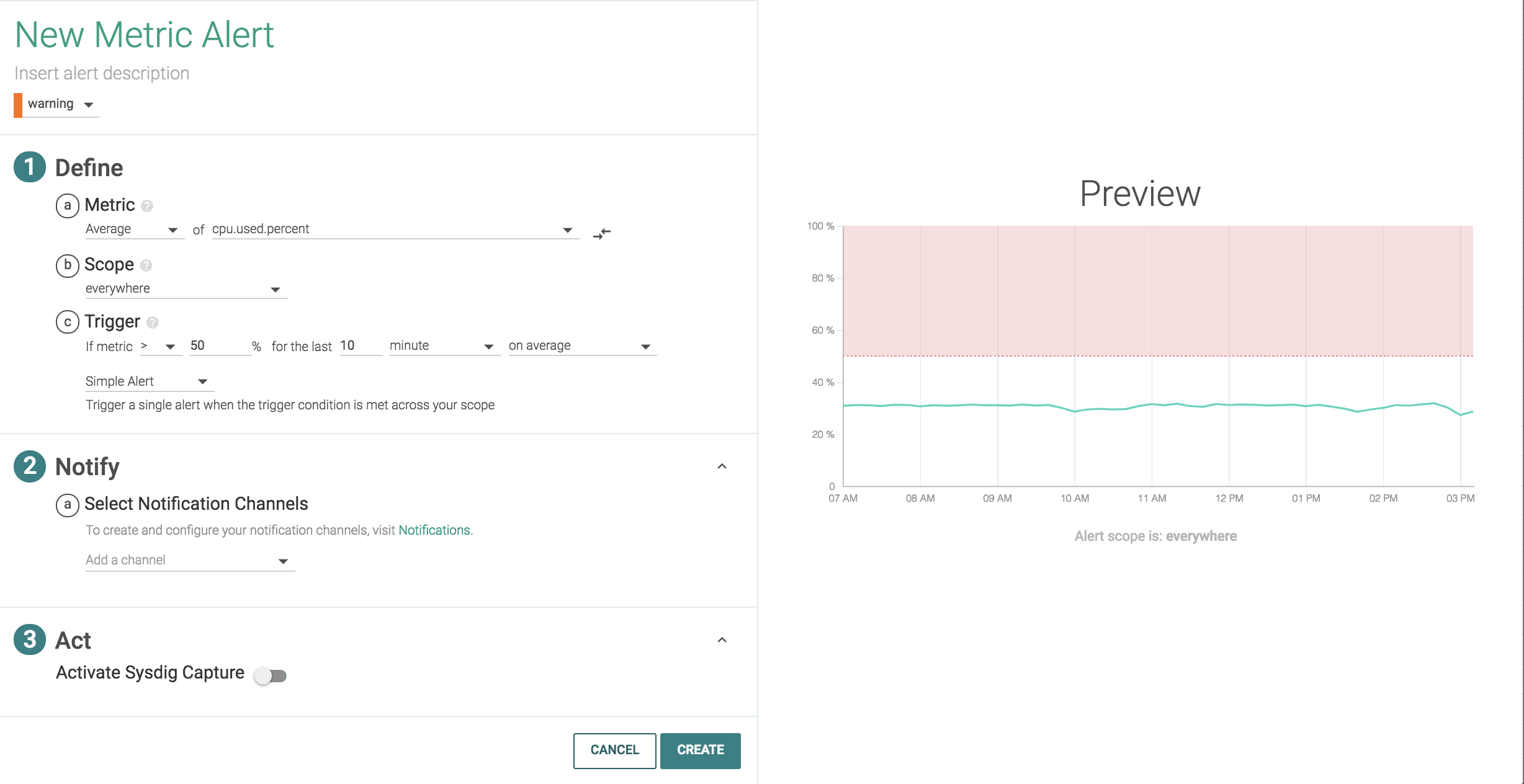Collapse the Notify section
This screenshot has height=784, width=1524.
point(722,466)
